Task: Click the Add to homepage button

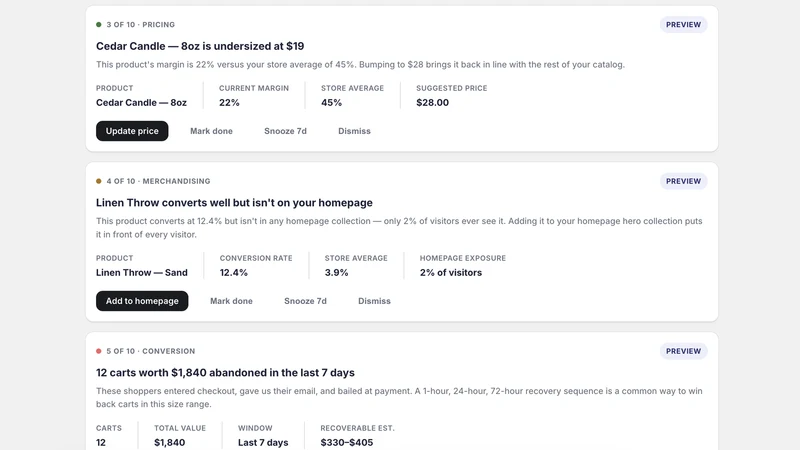Action: coord(142,301)
